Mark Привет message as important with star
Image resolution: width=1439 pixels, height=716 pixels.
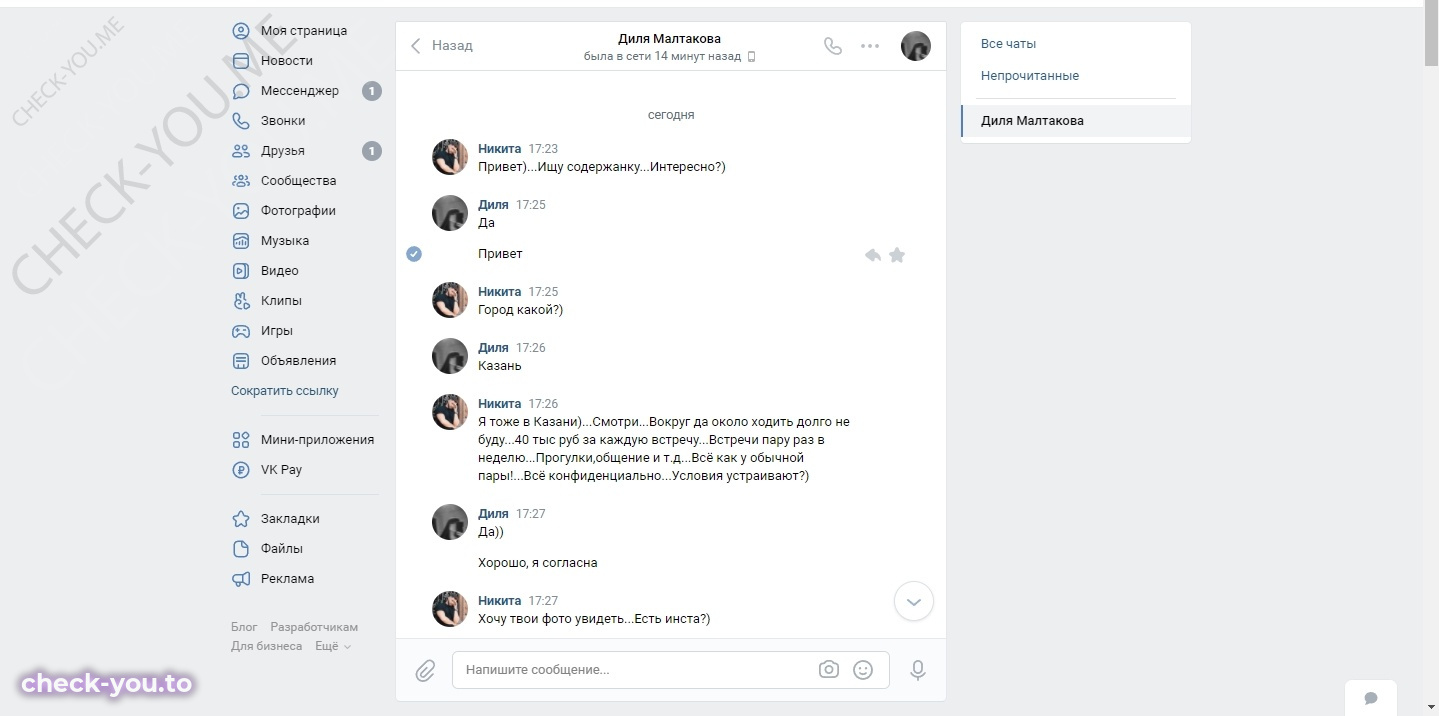pos(897,255)
